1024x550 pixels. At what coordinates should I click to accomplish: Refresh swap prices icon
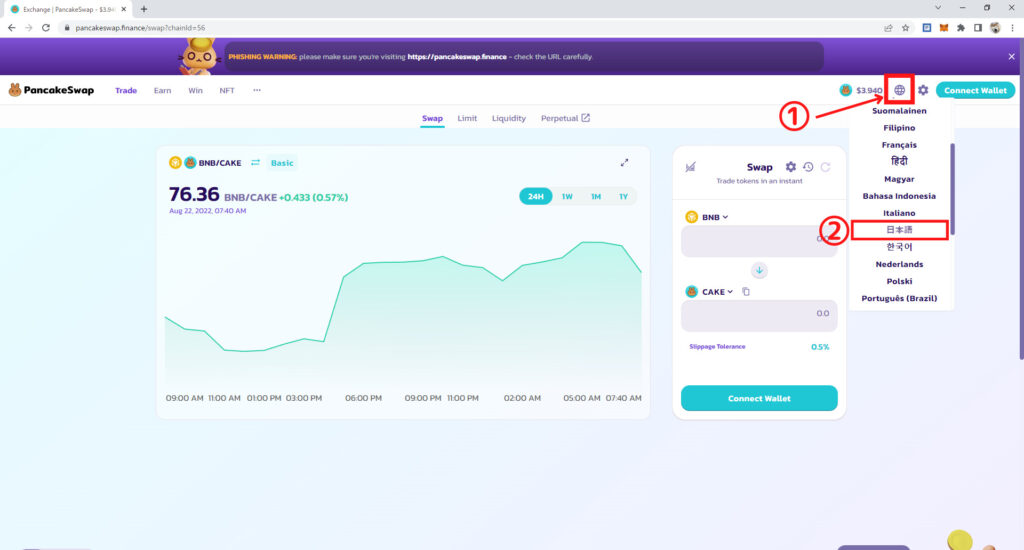click(825, 167)
